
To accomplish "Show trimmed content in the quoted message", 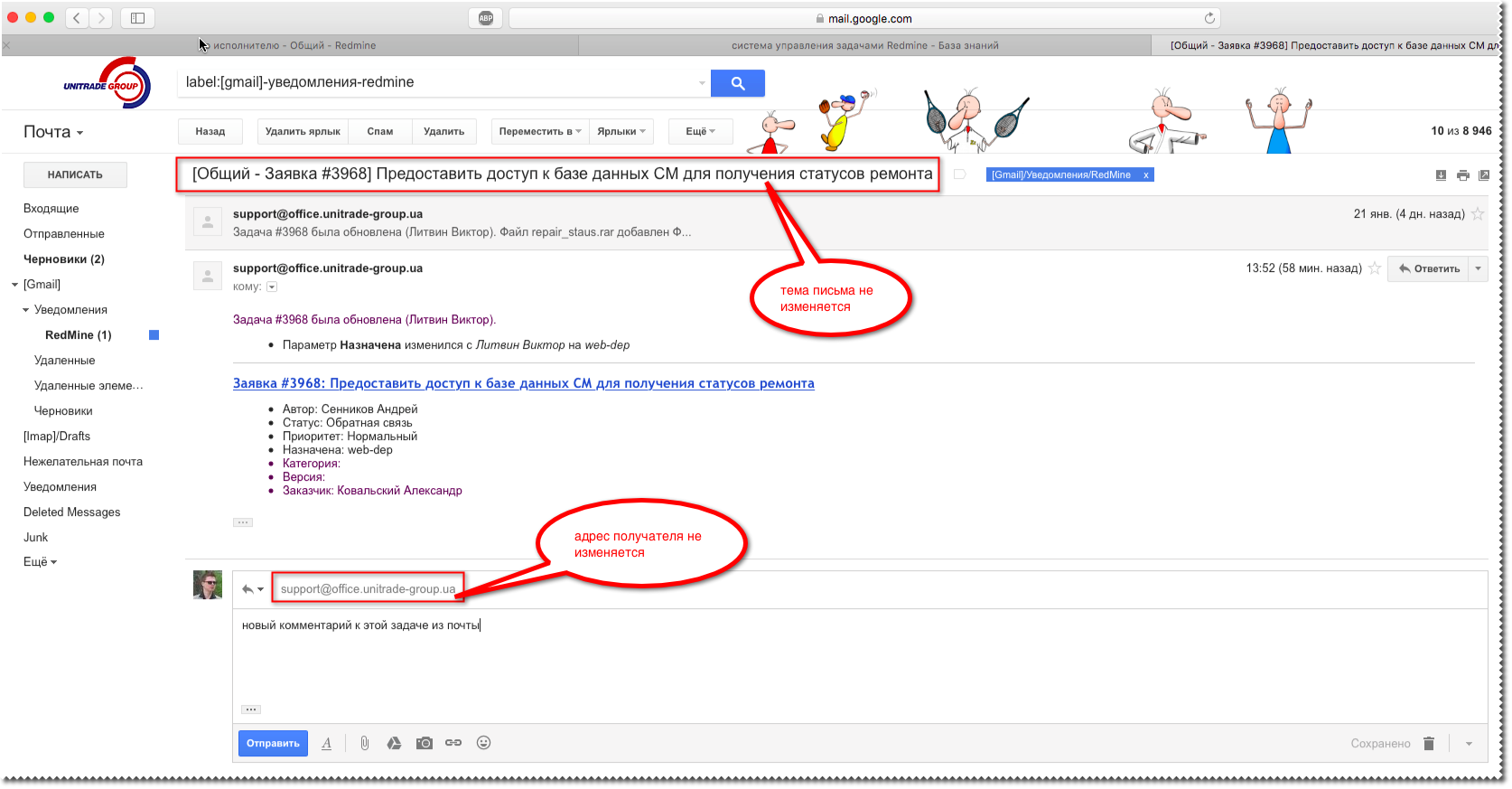I will (x=243, y=522).
